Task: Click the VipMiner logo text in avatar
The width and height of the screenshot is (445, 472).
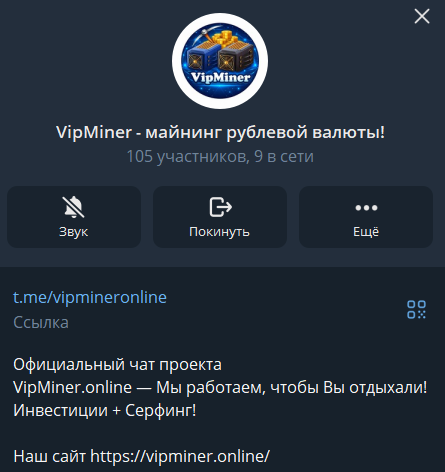Action: (220, 77)
